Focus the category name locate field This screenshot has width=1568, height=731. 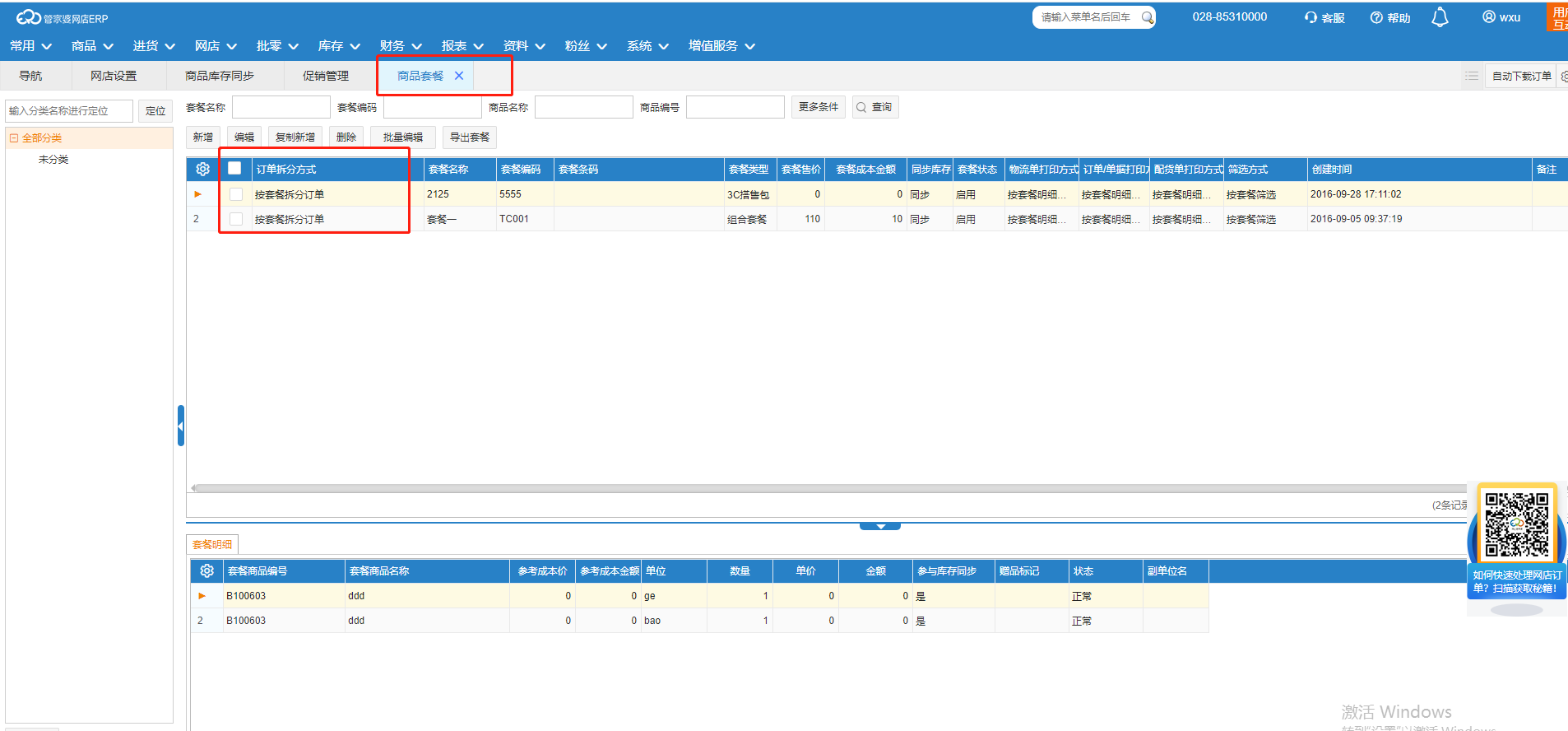click(69, 111)
